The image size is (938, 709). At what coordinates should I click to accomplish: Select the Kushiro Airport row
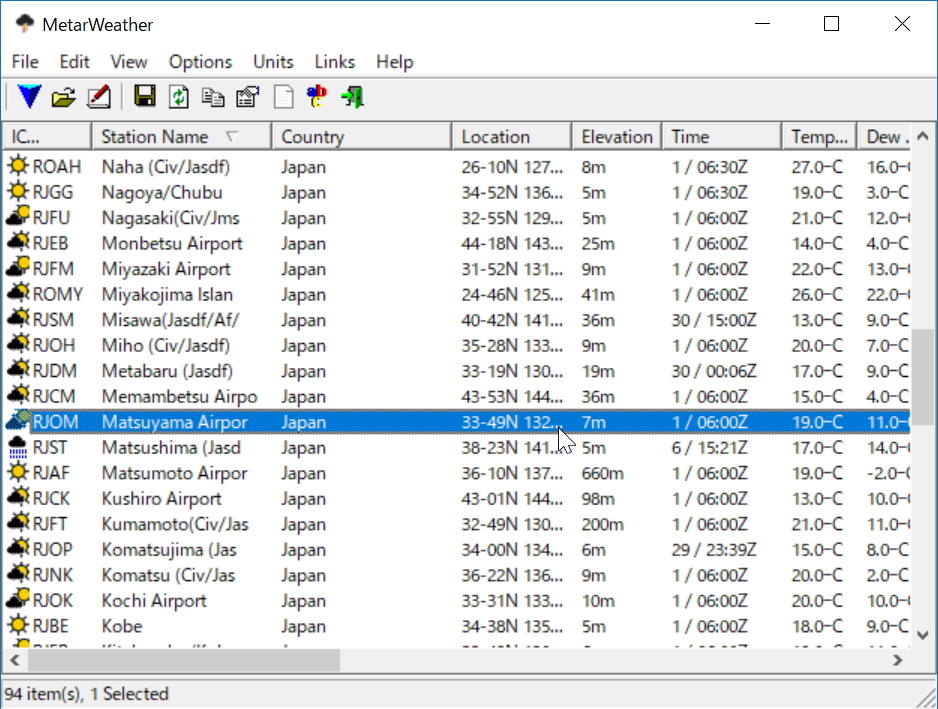(457, 498)
